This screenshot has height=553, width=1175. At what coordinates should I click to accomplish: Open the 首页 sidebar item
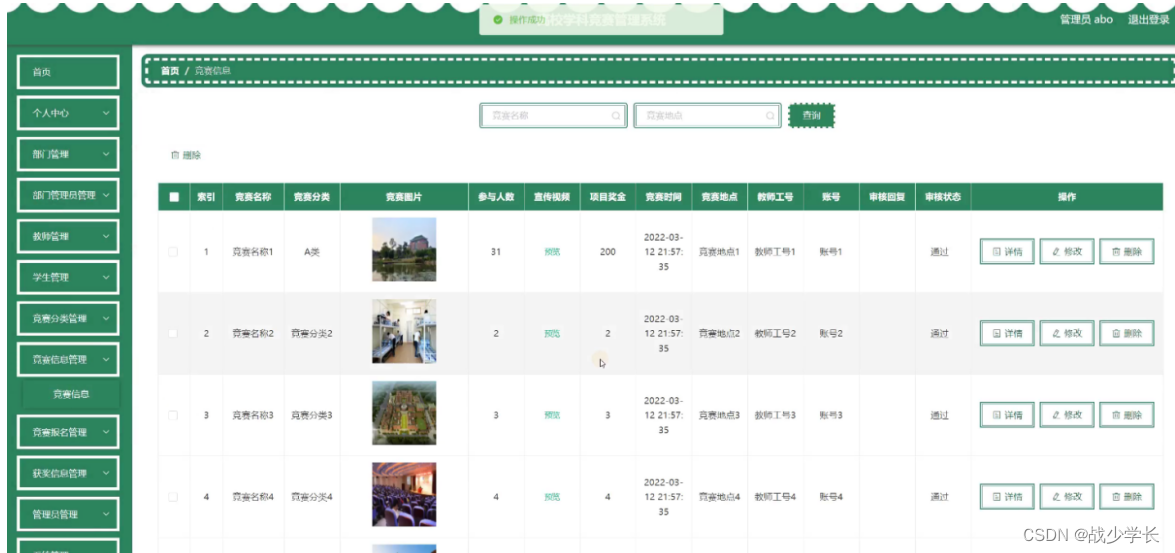pos(67,72)
